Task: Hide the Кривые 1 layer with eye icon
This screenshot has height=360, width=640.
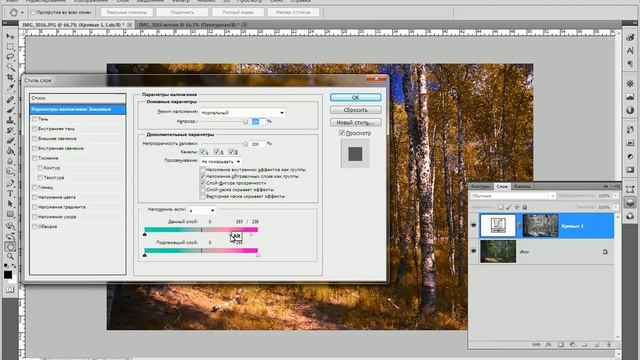Action: click(473, 225)
